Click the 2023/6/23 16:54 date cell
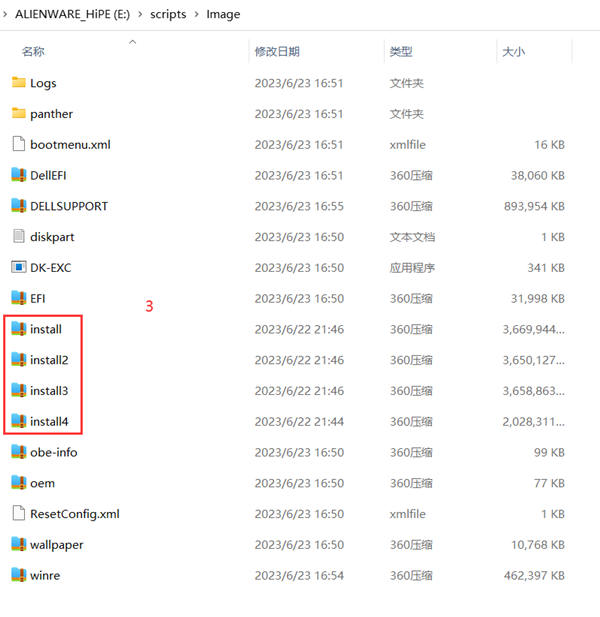This screenshot has height=617, width=600. [x=299, y=575]
